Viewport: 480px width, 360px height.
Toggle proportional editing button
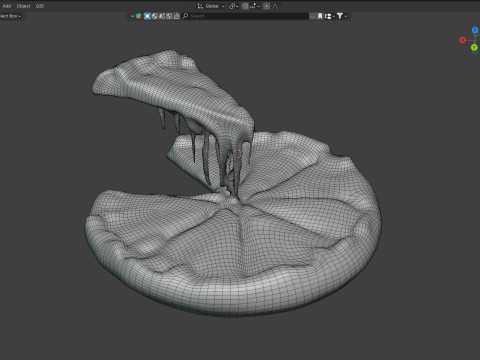tap(266, 6)
